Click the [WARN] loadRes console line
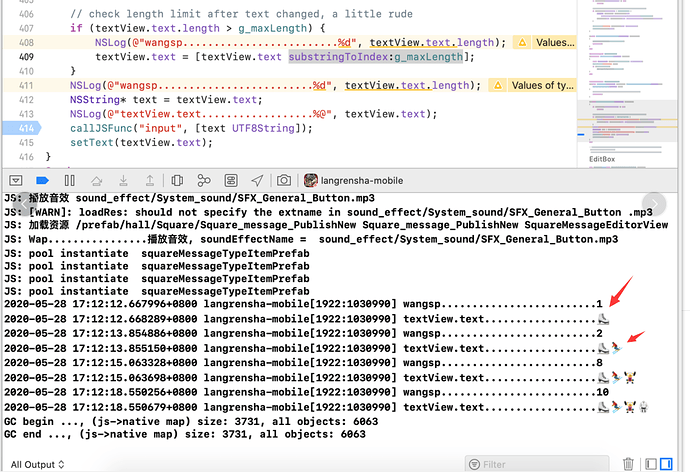The image size is (690, 472). point(328,212)
